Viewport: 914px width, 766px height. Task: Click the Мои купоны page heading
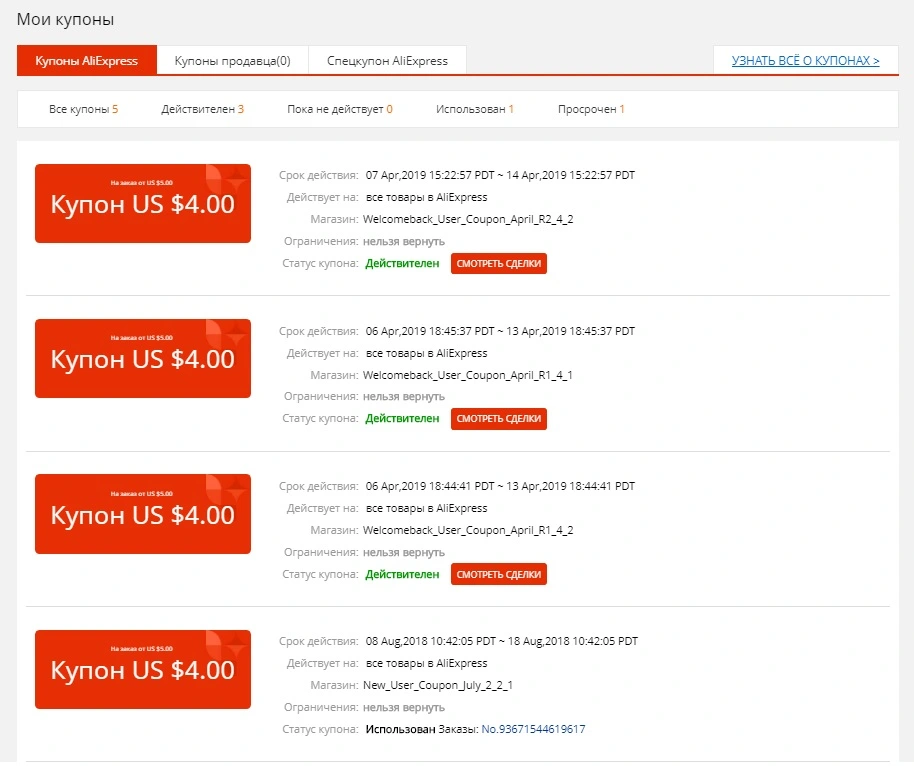[65, 19]
